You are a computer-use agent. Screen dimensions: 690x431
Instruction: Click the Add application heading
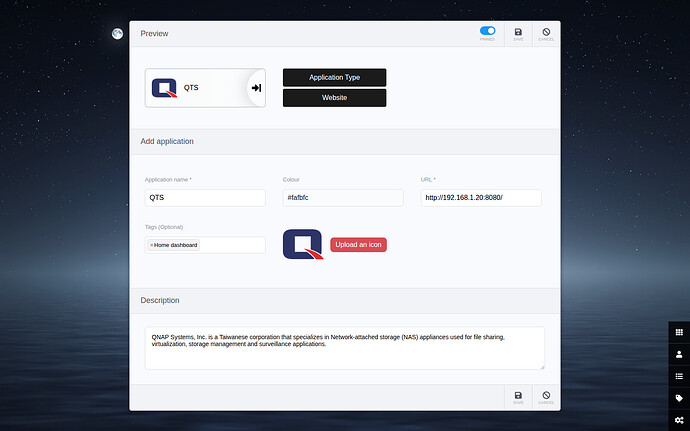(x=167, y=141)
